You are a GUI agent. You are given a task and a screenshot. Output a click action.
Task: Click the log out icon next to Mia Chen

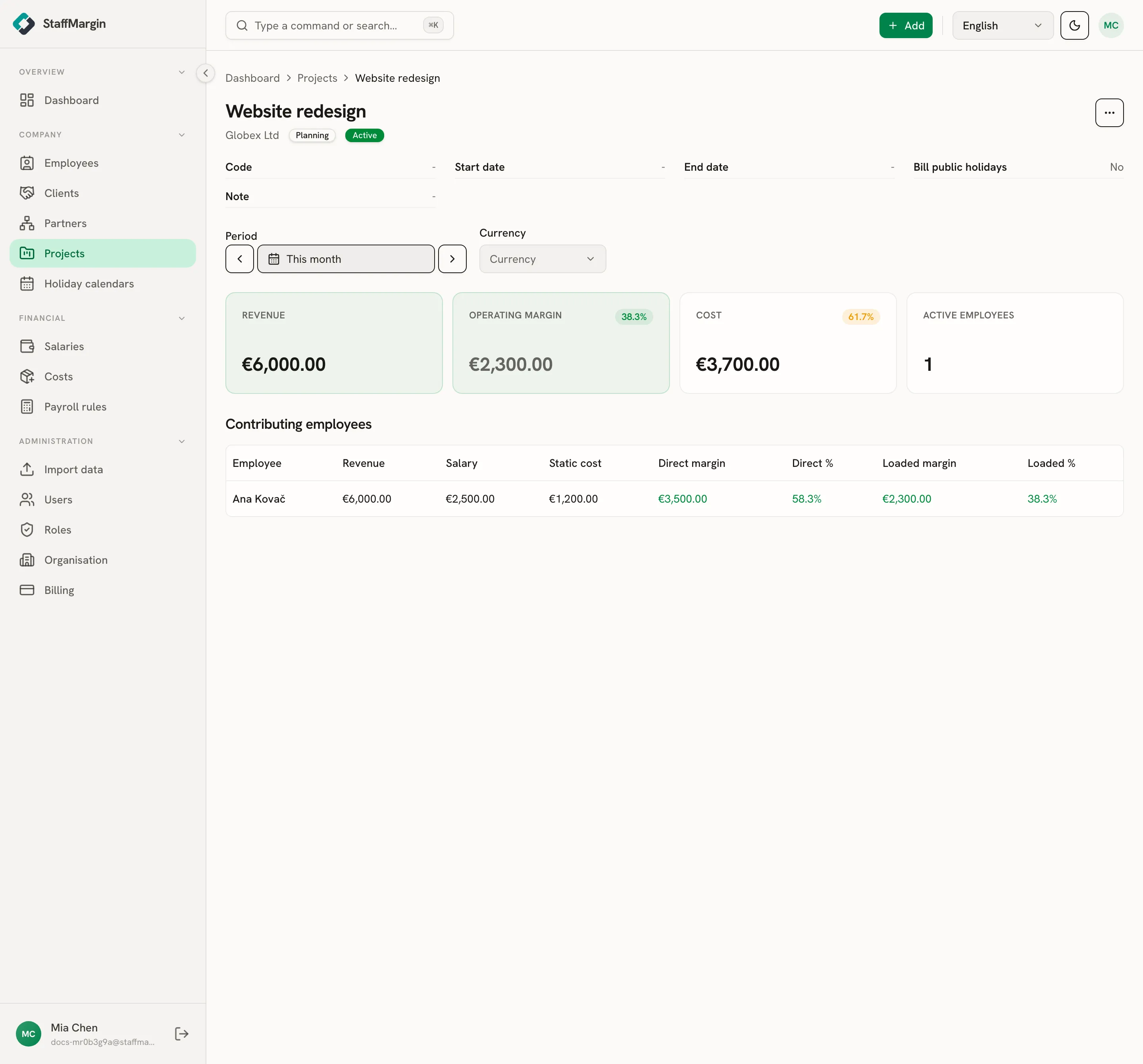pos(182,1034)
